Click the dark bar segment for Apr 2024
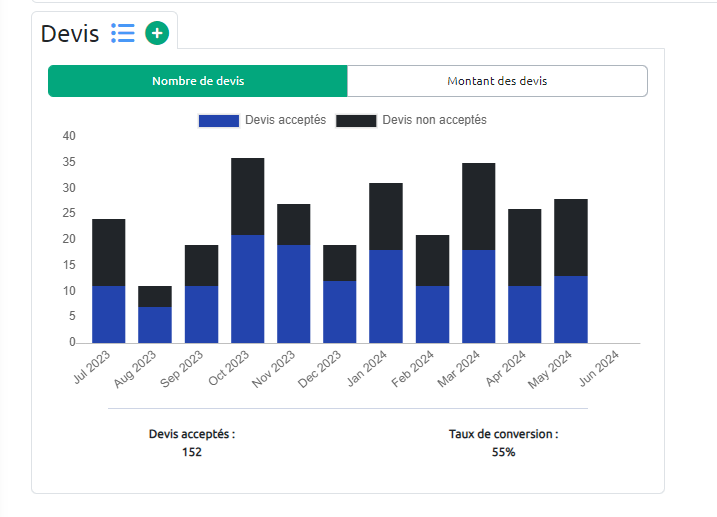This screenshot has width=717, height=517. (x=525, y=247)
